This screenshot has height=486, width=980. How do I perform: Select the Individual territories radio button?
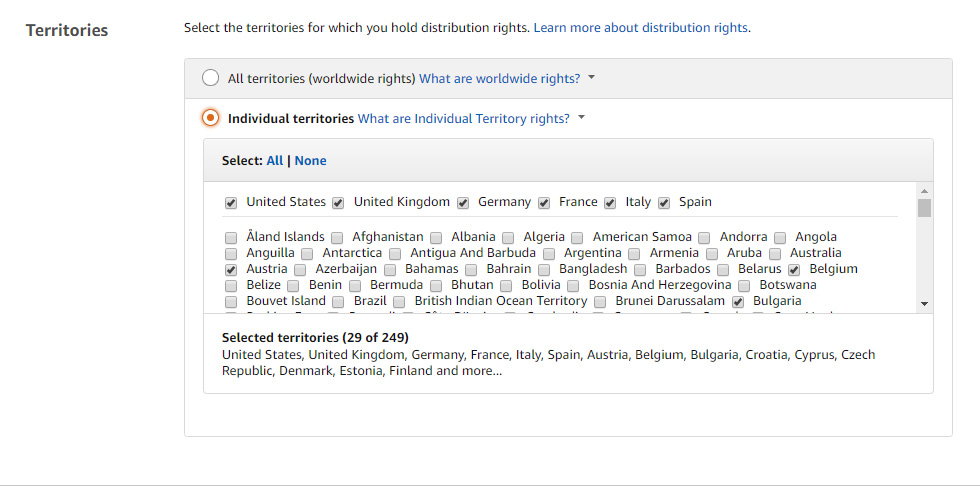tap(210, 118)
